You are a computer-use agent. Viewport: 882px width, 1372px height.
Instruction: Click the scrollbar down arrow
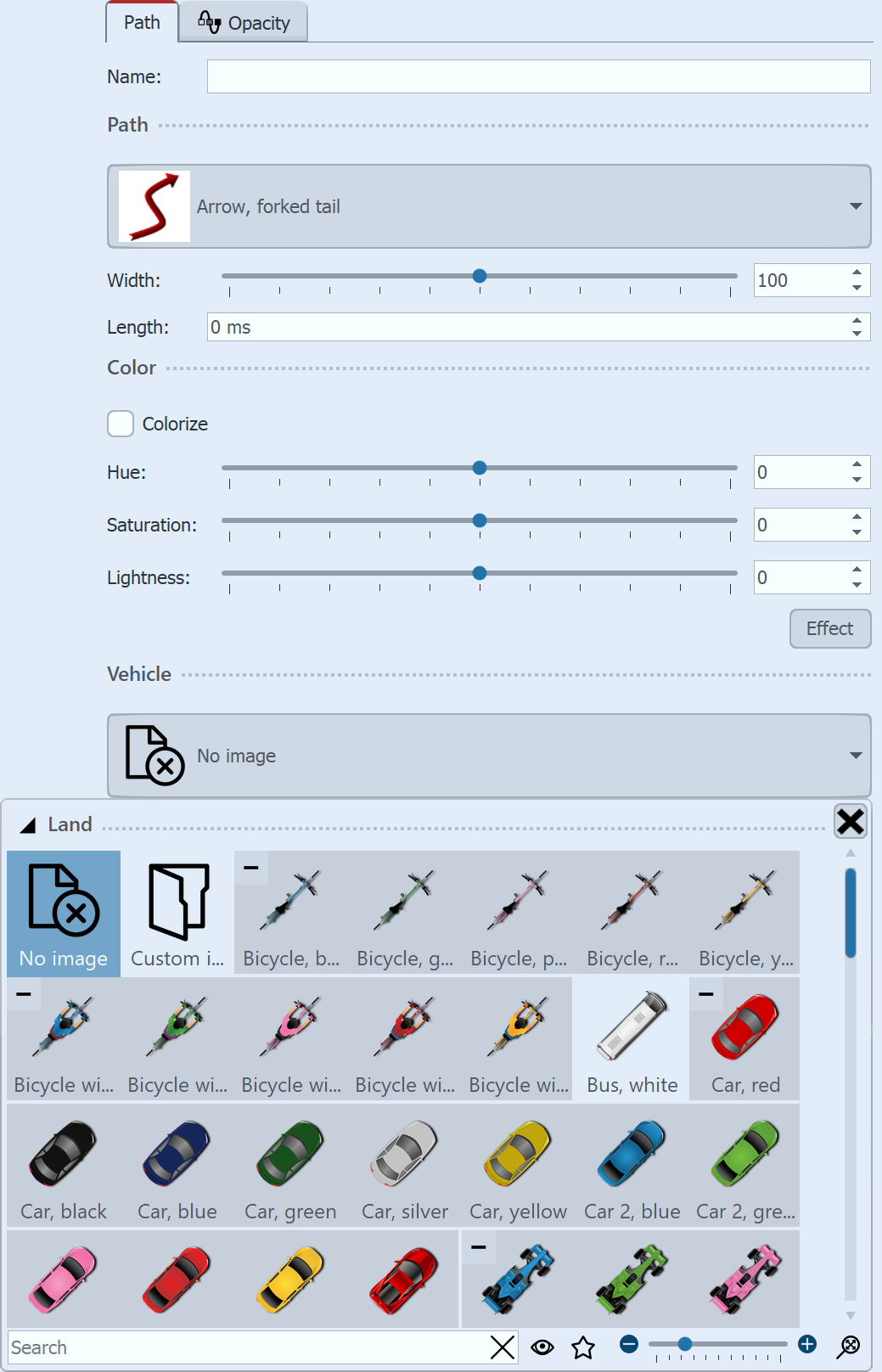click(851, 1315)
